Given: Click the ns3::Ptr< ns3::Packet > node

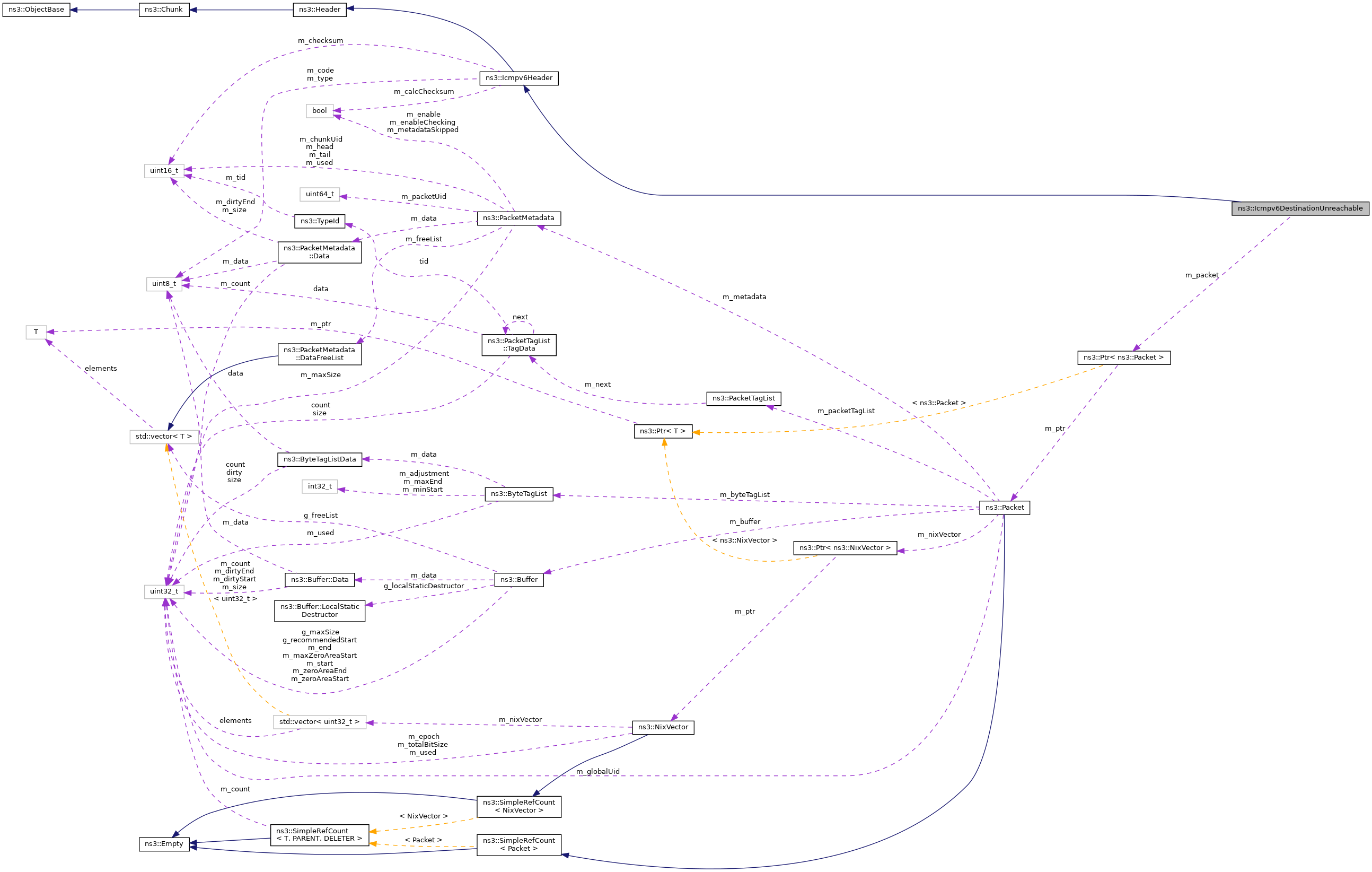Looking at the screenshot, I should tap(1123, 358).
